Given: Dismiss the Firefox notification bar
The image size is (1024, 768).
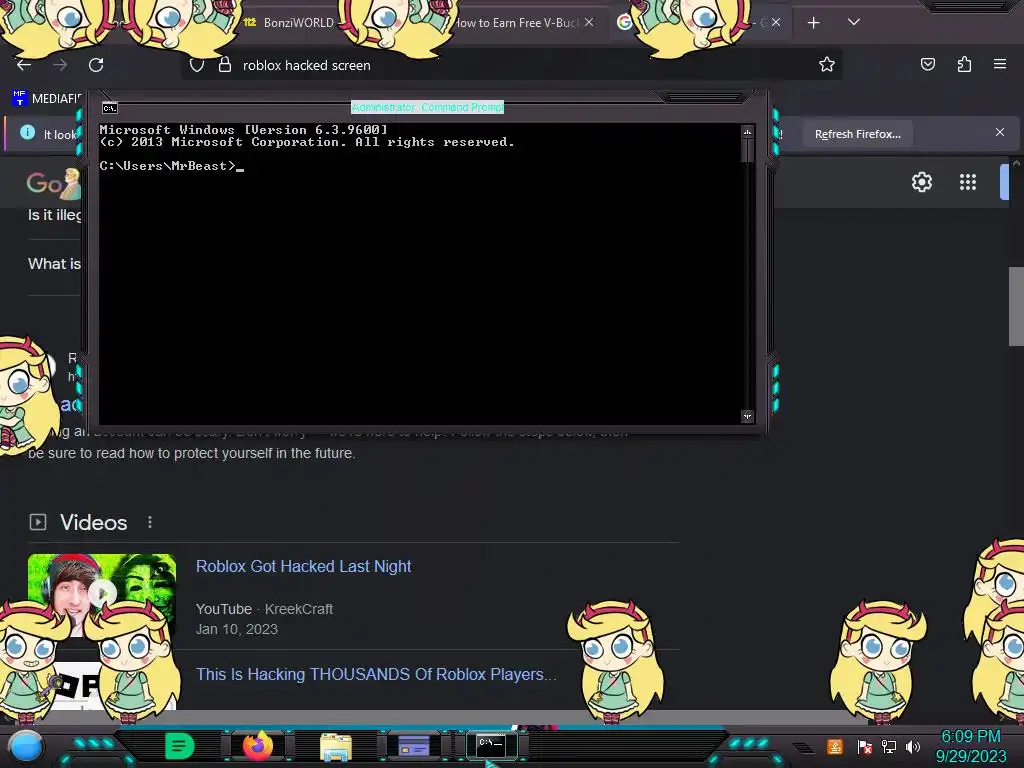Looking at the screenshot, I should click(x=999, y=133).
